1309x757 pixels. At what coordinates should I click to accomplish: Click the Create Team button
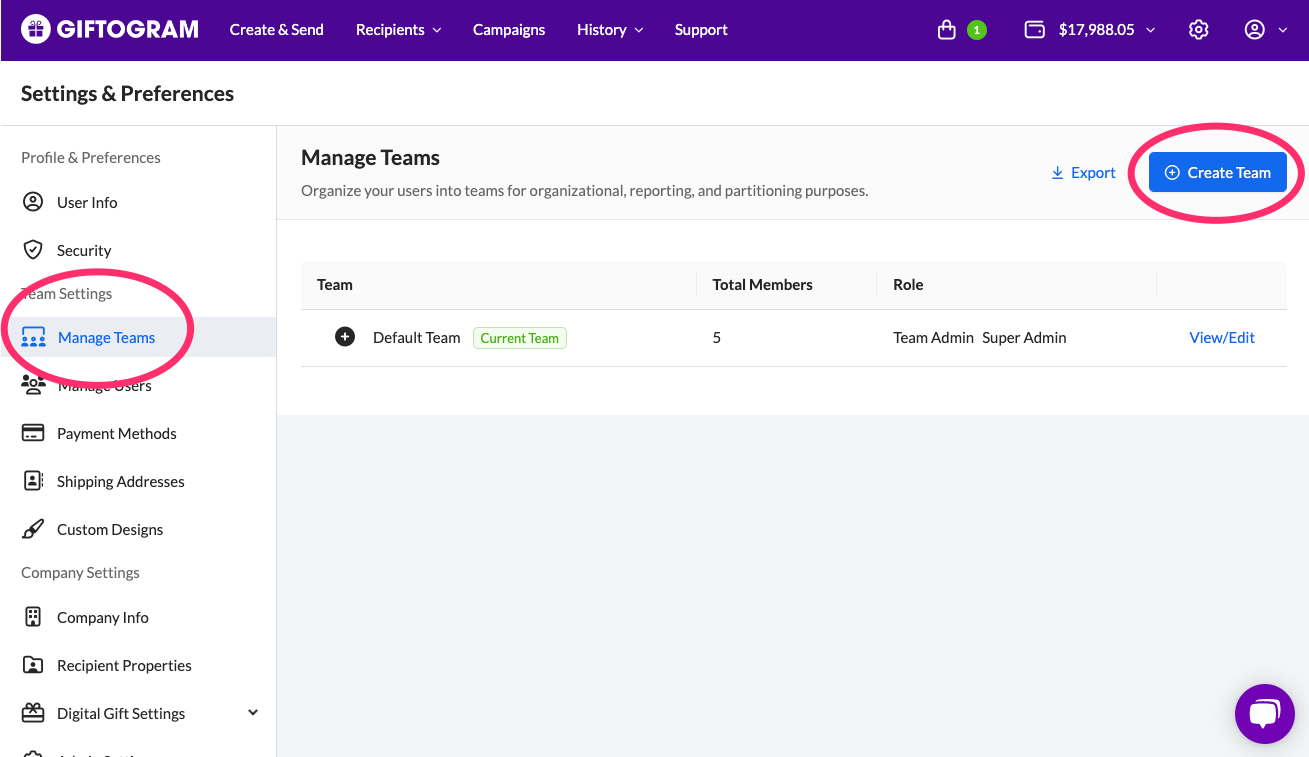[1217, 172]
